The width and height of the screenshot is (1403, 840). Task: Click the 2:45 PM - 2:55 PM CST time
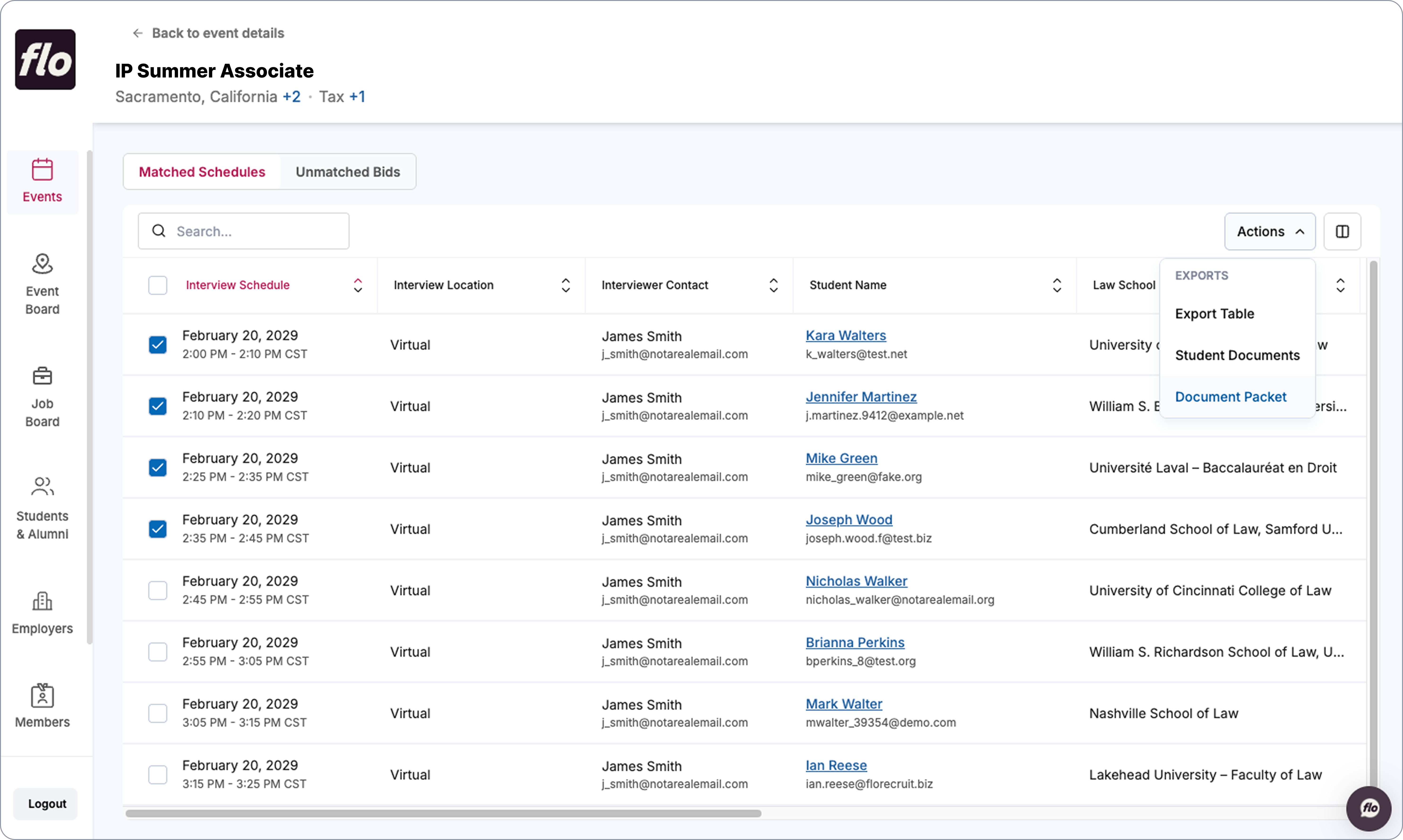(246, 600)
